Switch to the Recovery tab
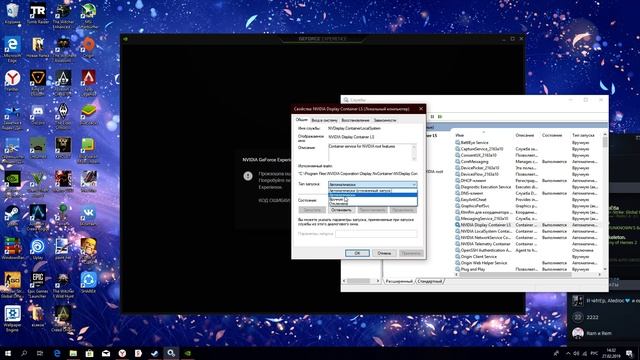This screenshot has width=640, height=360. pyautogui.click(x=355, y=120)
